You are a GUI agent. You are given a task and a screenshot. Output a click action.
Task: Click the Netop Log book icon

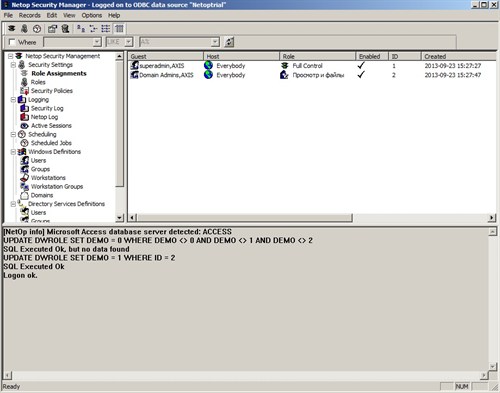tap(25, 117)
